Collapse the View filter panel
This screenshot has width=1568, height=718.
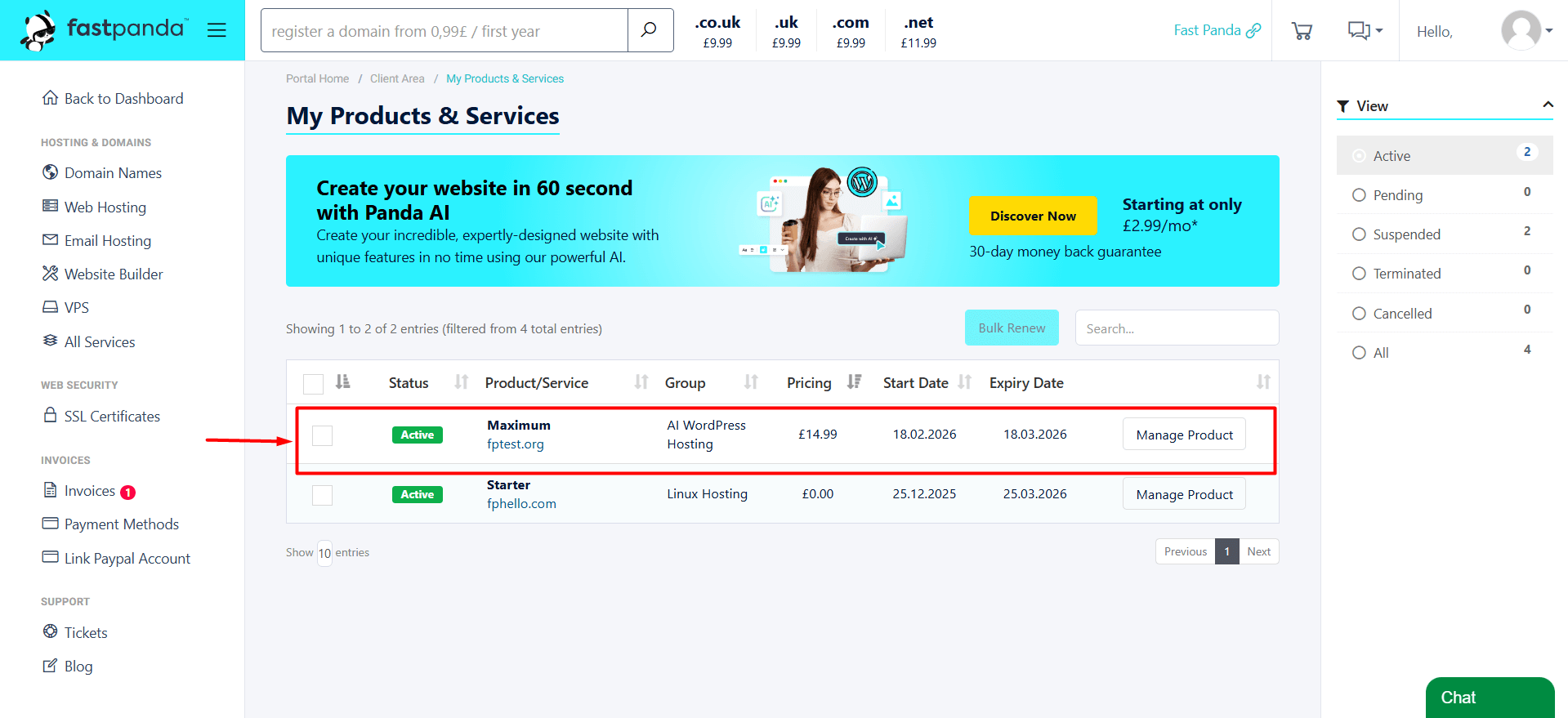click(x=1547, y=105)
